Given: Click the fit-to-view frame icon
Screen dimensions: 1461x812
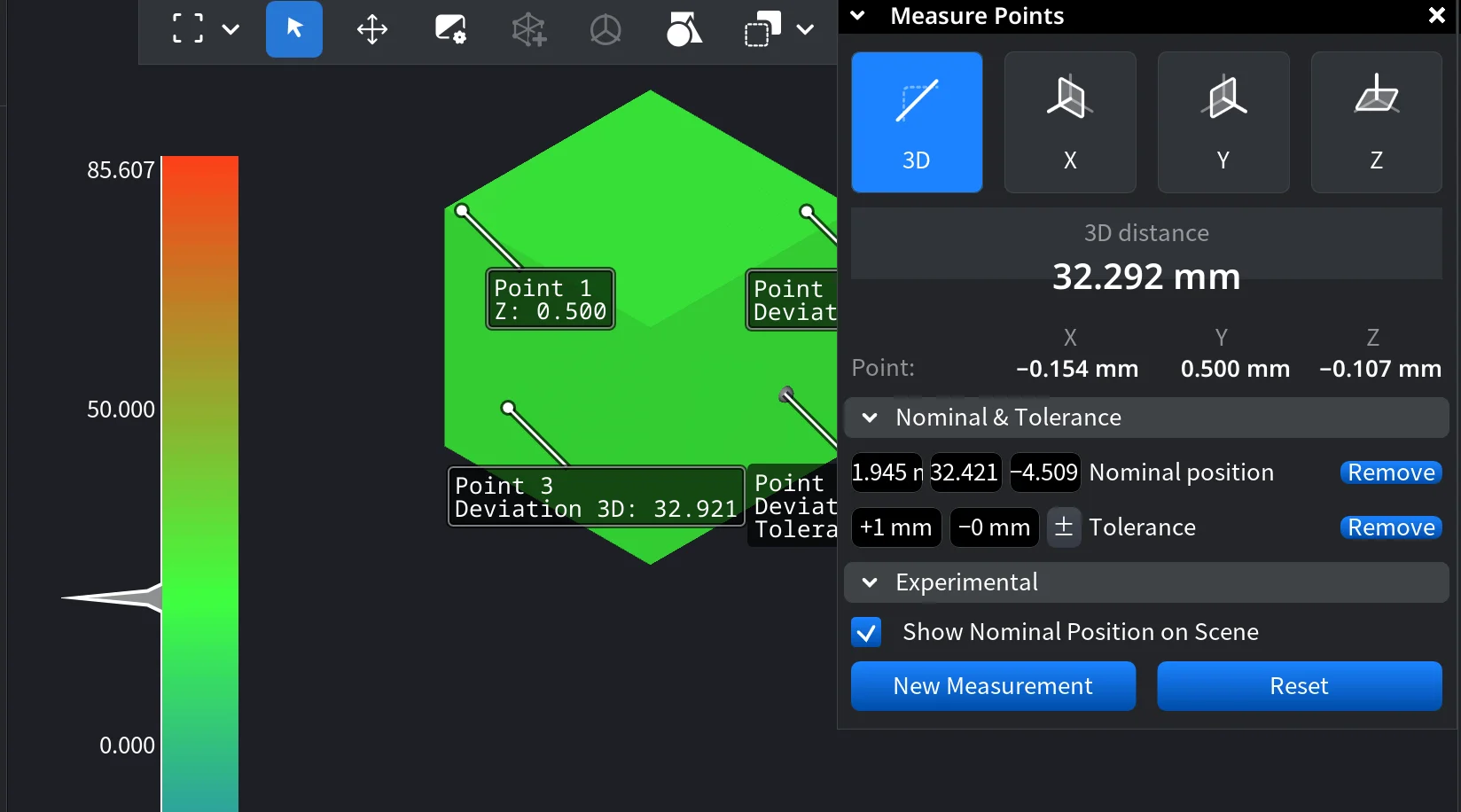Looking at the screenshot, I should pyautogui.click(x=188, y=29).
